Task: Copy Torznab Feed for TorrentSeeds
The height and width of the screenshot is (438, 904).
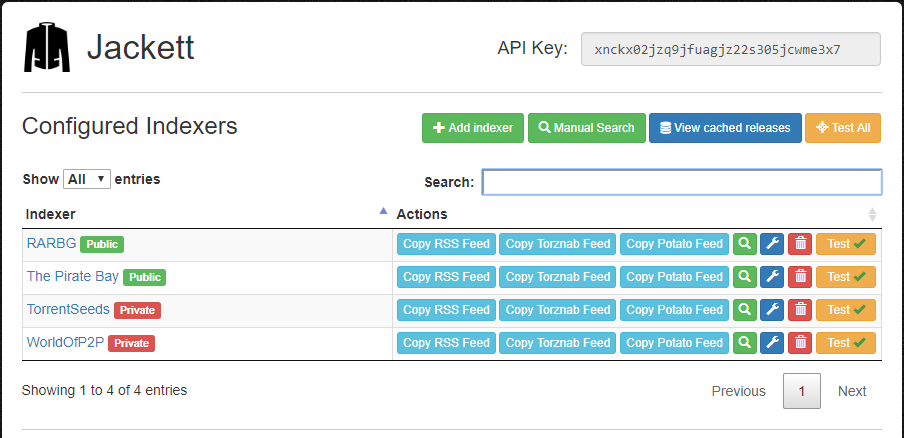Action: pos(558,309)
